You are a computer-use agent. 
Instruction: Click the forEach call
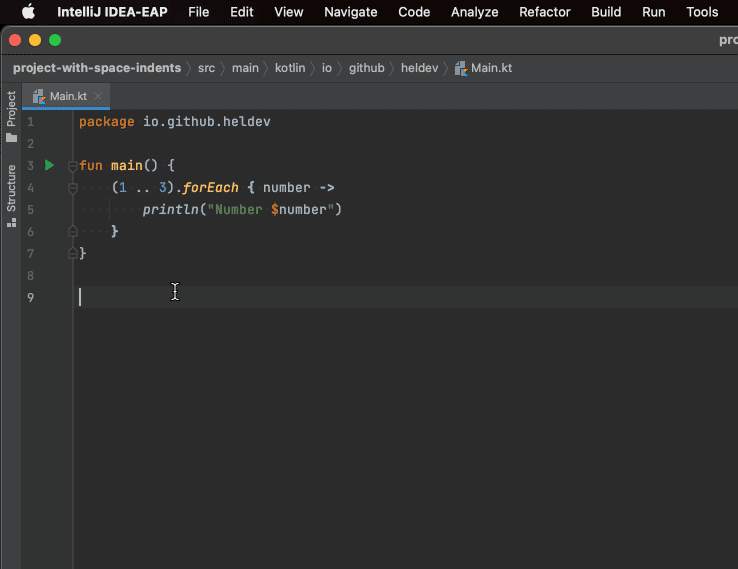(210, 188)
